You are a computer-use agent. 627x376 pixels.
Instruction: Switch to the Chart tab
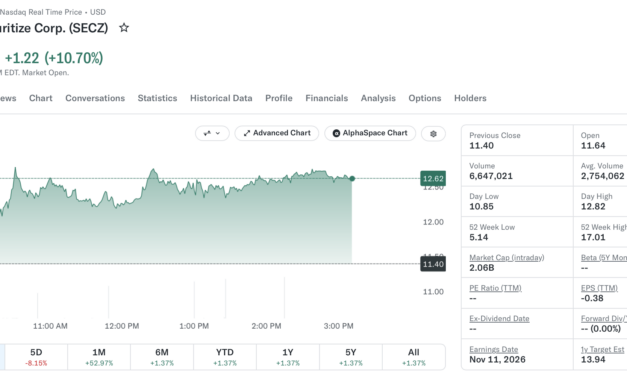pyautogui.click(x=40, y=98)
